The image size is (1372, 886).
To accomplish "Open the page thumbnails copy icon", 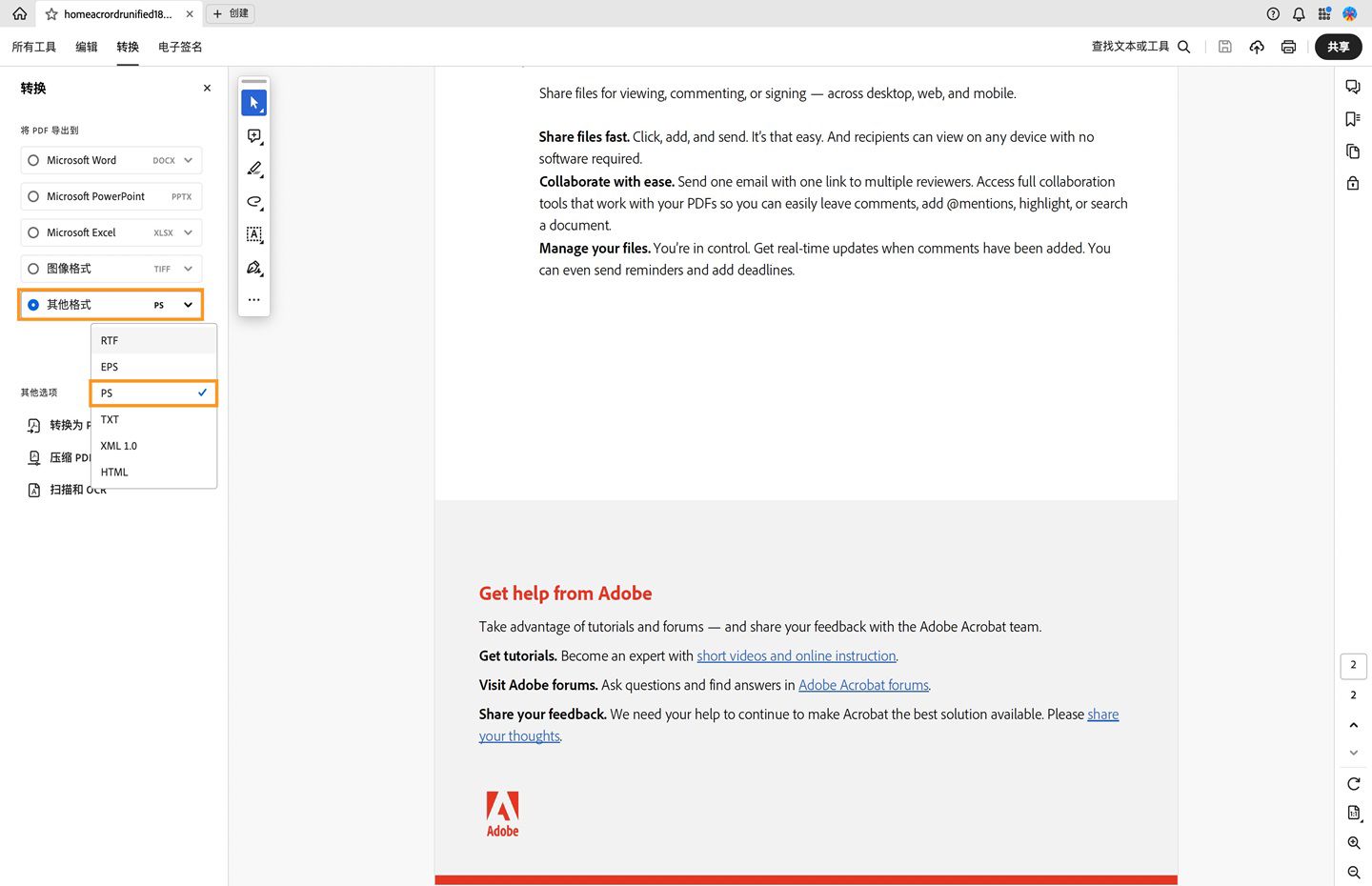I will (x=1353, y=151).
